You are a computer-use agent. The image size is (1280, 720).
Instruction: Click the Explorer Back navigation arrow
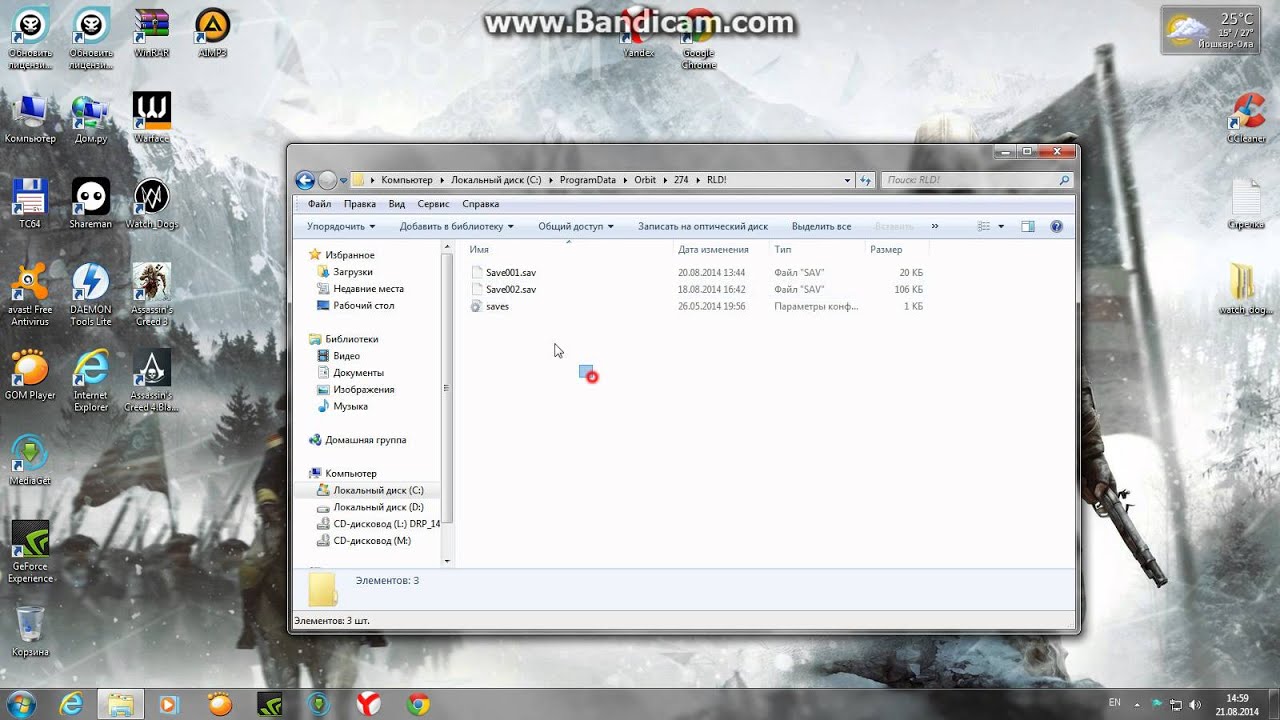tap(305, 181)
